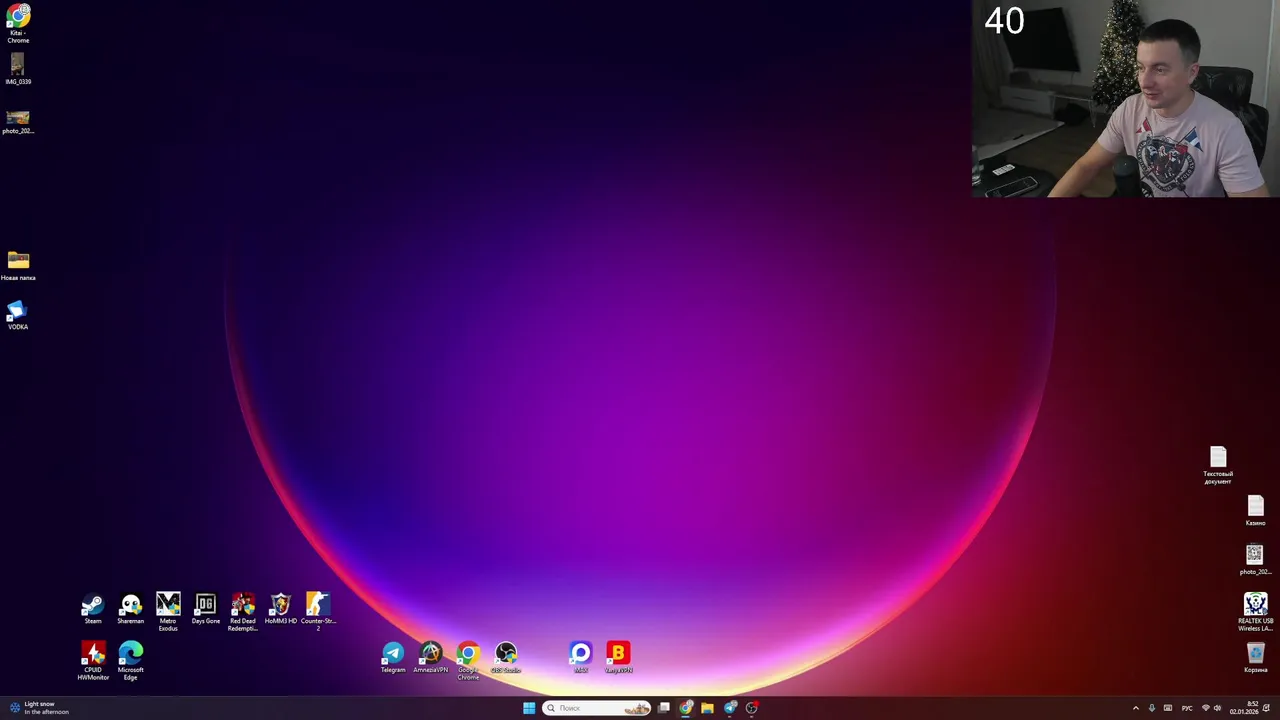Open the network status tray icon

click(1205, 708)
